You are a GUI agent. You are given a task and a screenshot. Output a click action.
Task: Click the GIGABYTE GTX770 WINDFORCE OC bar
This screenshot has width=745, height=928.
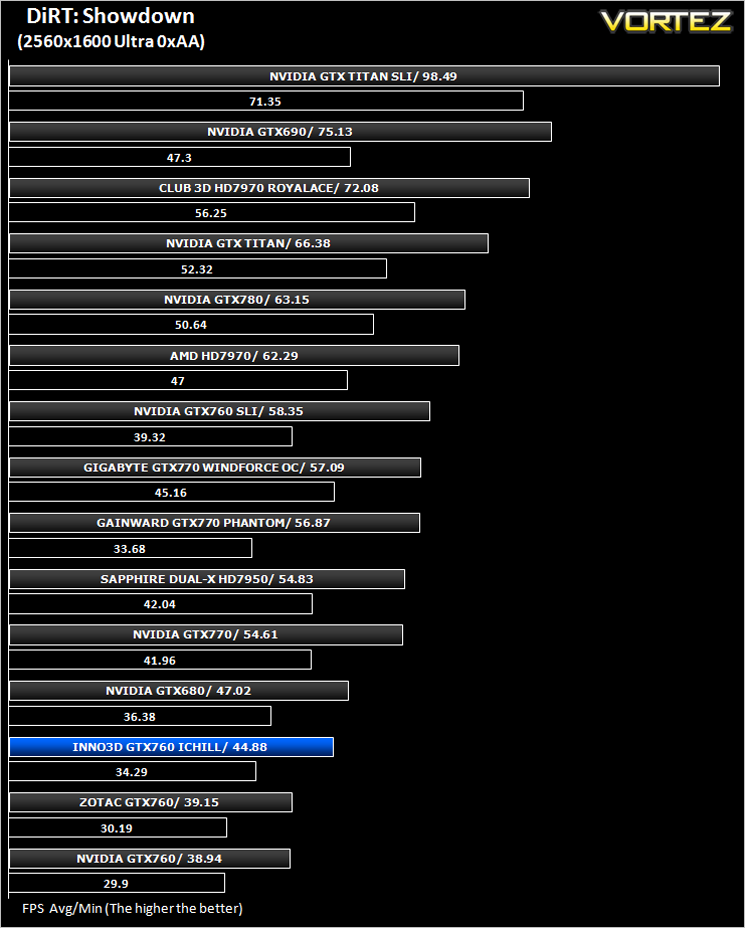[x=215, y=468]
